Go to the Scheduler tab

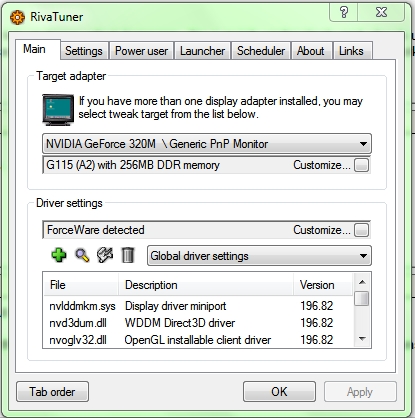(x=261, y=51)
